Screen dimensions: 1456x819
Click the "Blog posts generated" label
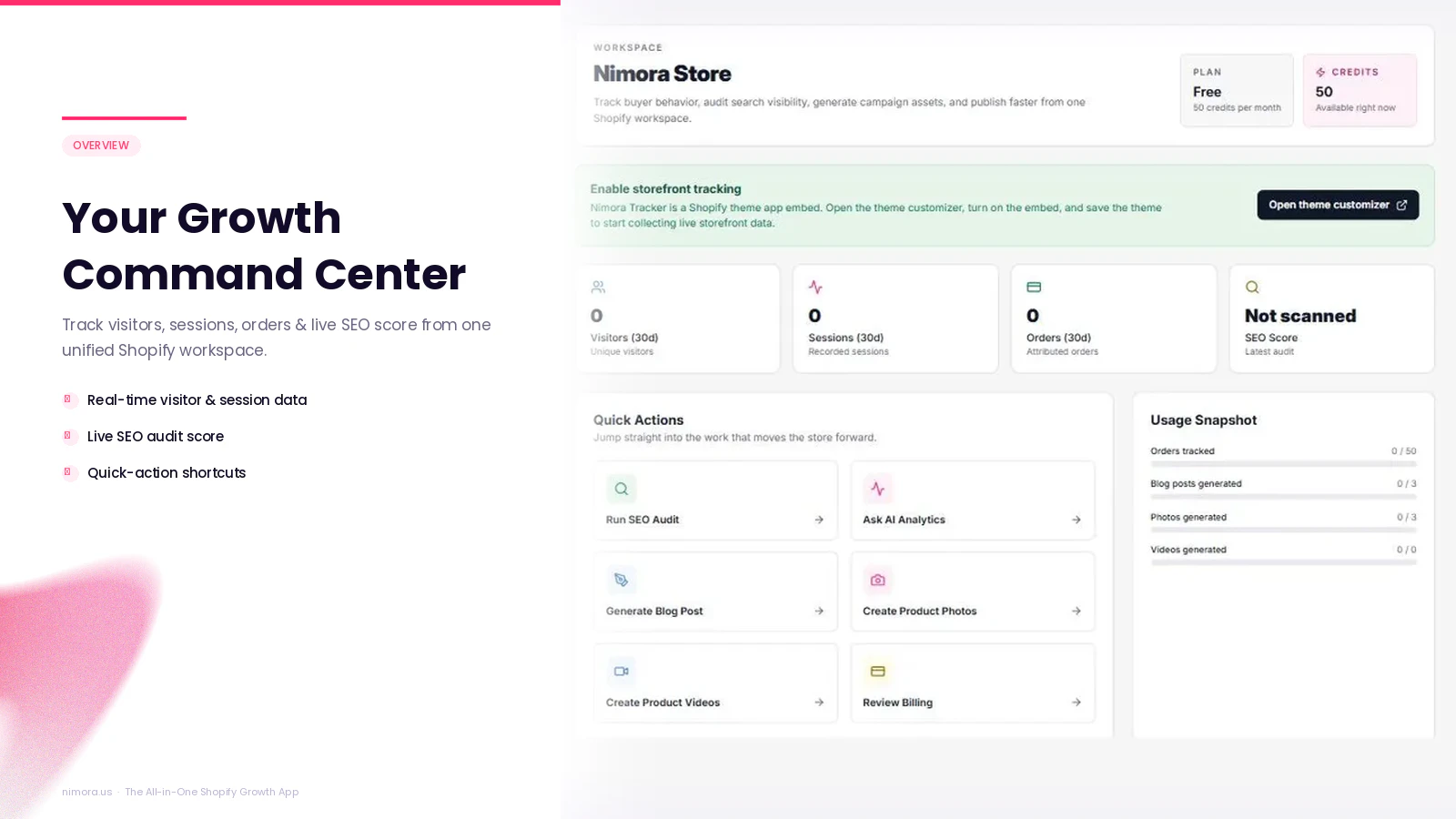coord(1196,484)
